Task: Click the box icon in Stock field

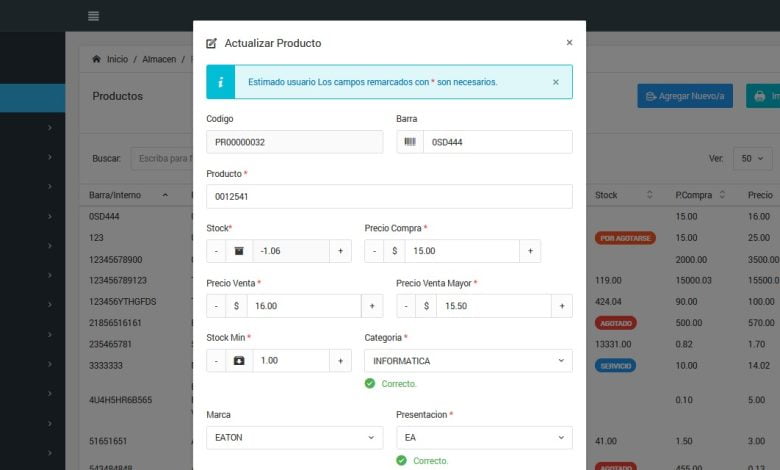Action: point(238,251)
